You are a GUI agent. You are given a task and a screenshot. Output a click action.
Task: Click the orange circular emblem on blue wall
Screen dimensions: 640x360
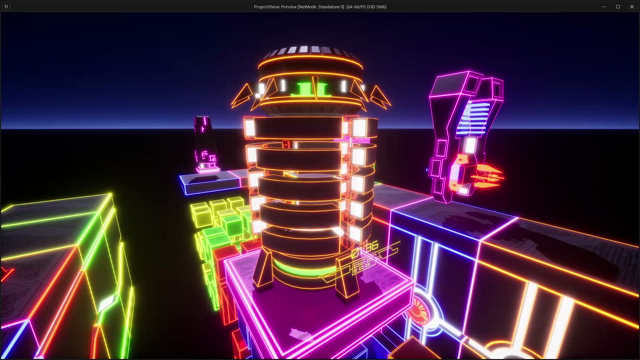(x=420, y=311)
